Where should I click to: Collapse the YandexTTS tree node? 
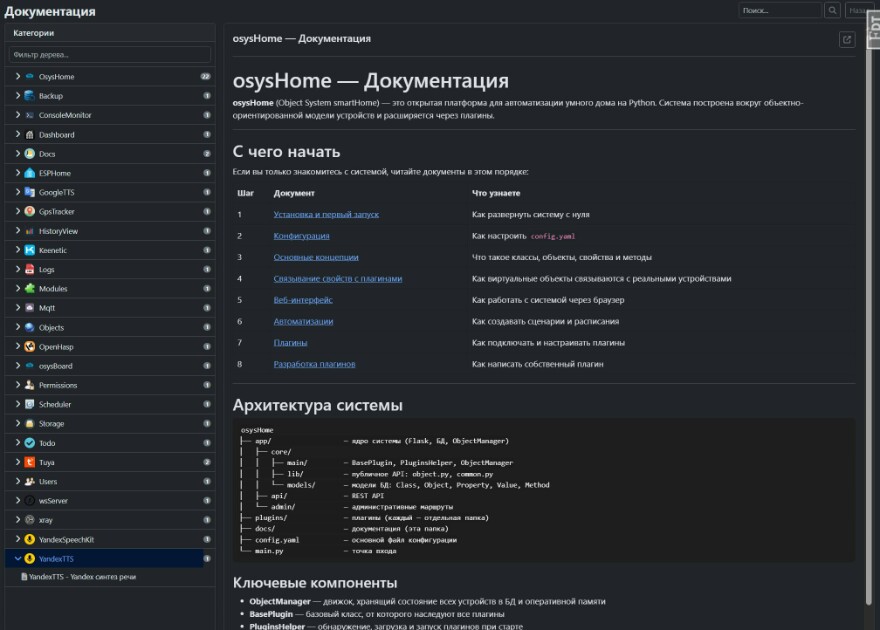[x=17, y=559]
